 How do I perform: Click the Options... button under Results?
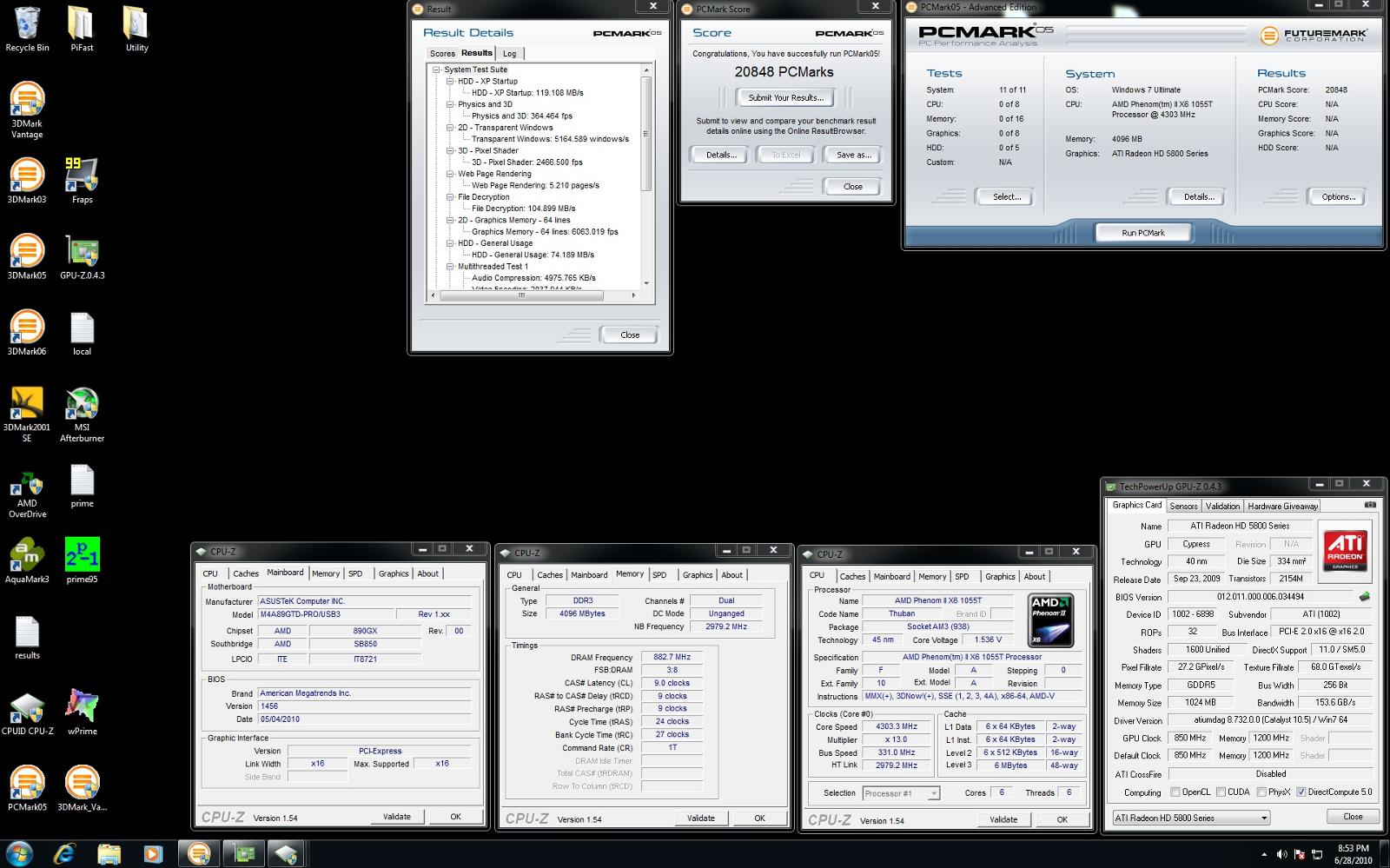coord(1339,197)
